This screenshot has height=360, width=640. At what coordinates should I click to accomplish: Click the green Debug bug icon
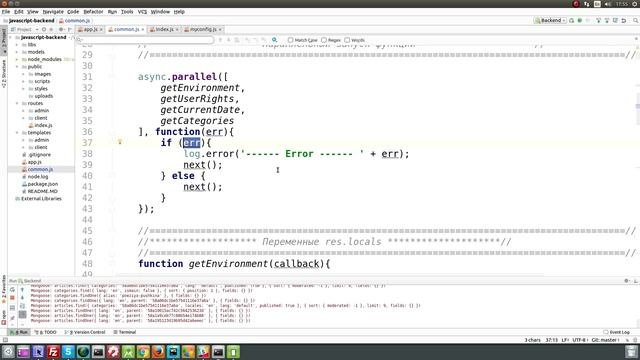(580, 20)
